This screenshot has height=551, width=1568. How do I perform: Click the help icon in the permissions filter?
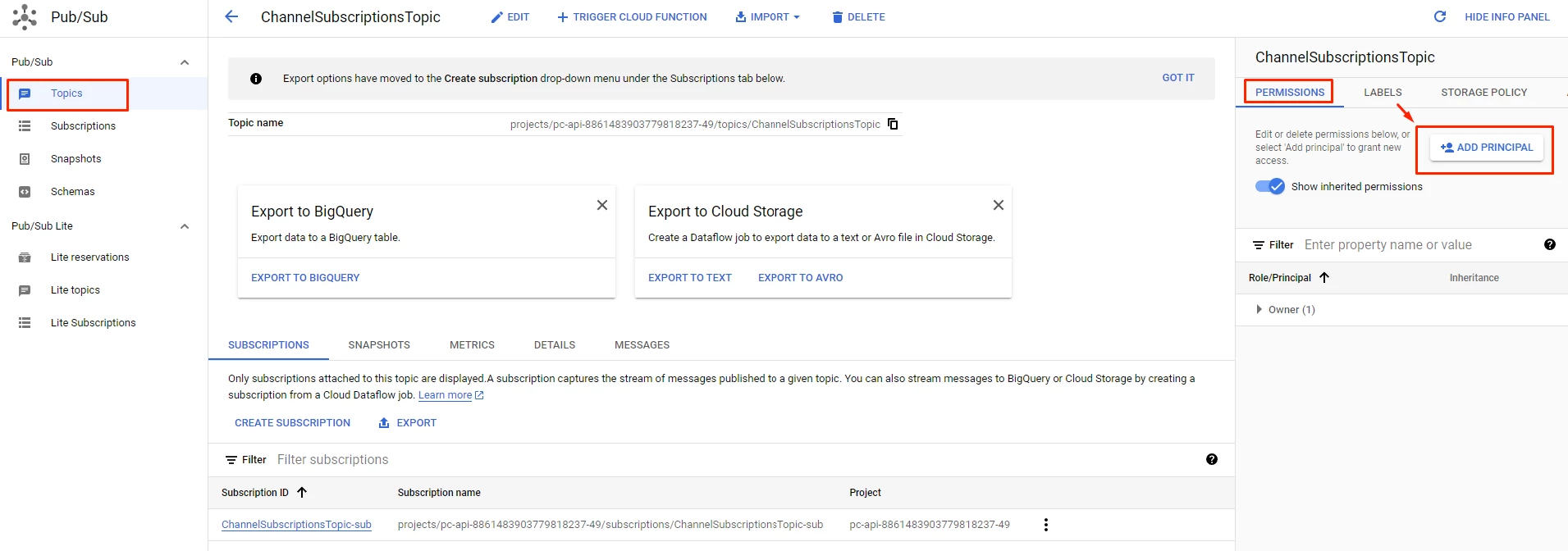1549,245
